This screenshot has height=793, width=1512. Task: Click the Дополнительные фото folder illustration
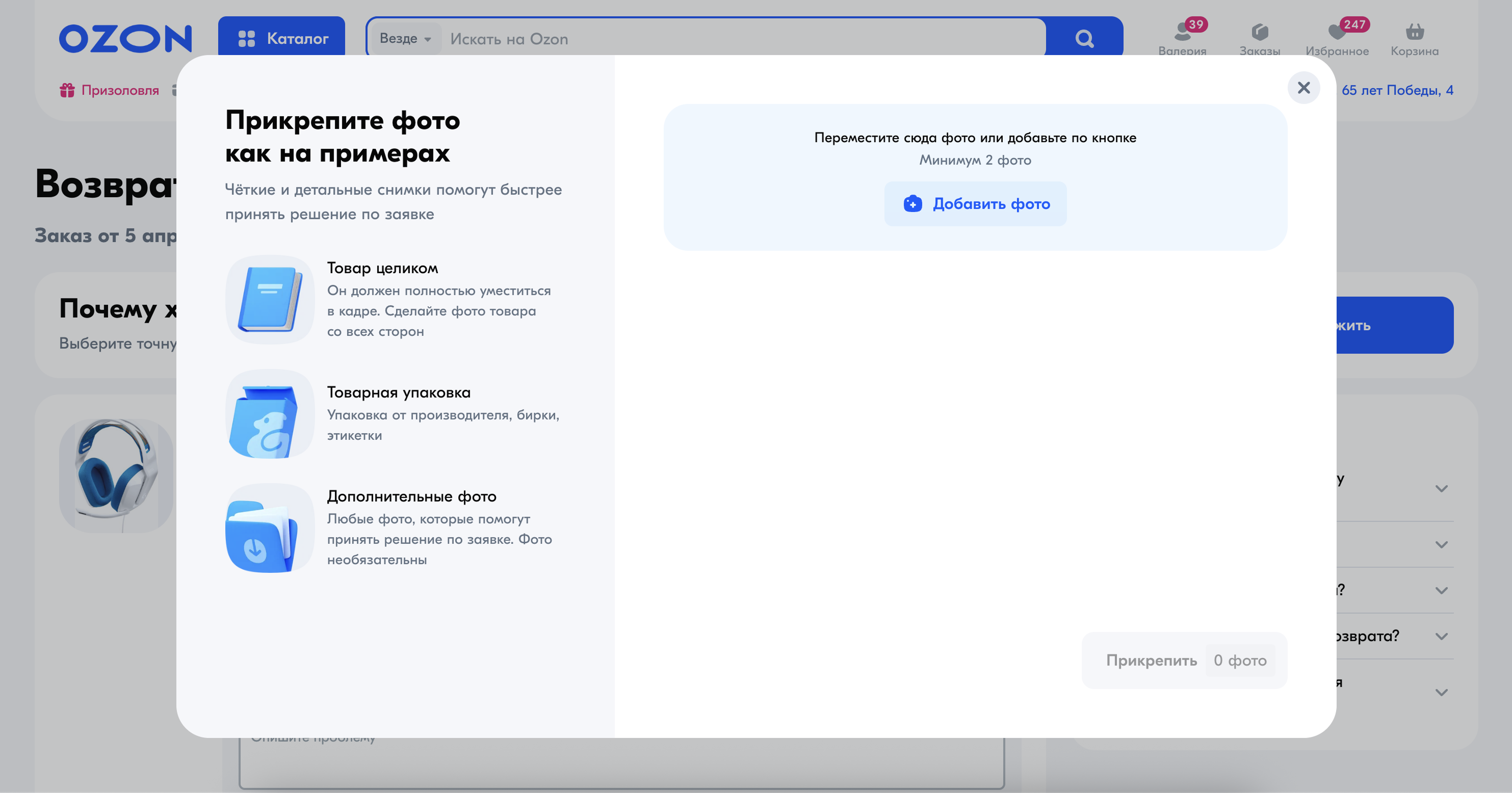click(270, 527)
